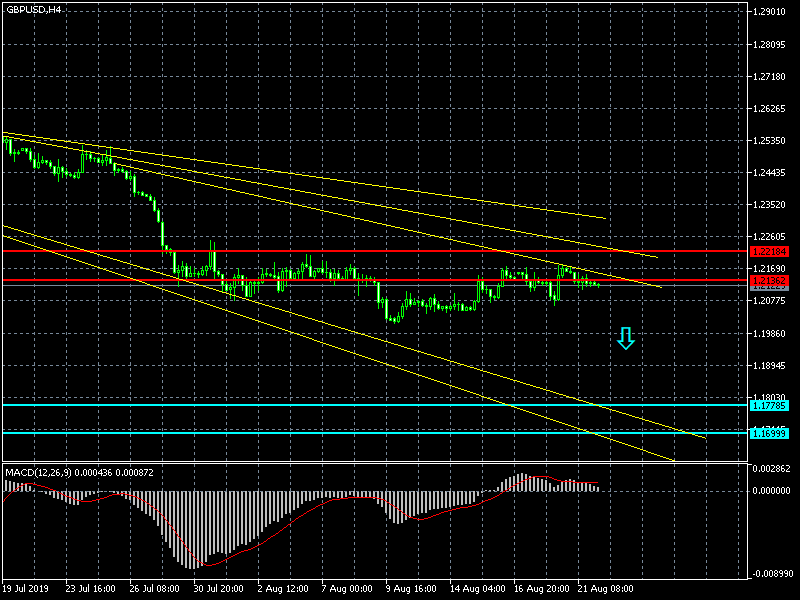The height and width of the screenshot is (600, 800).
Task: Click the 1.21690 price axis label
Action: 769,269
